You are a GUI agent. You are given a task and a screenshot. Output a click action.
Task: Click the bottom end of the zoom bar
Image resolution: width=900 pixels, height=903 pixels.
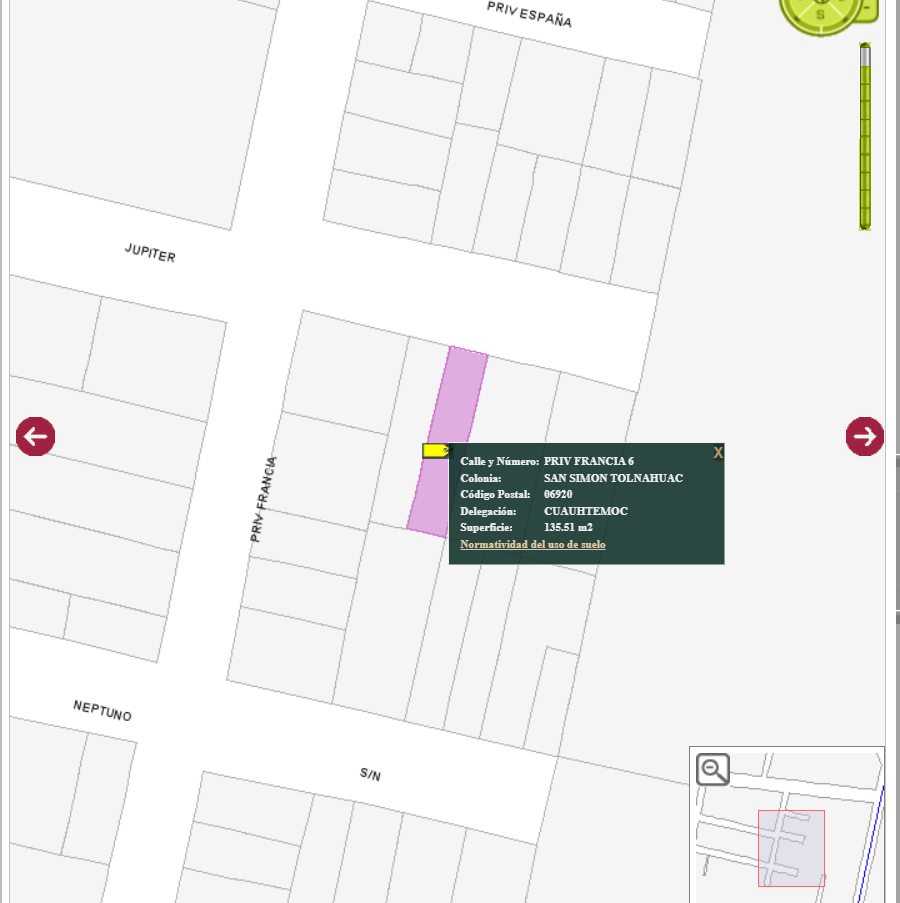coord(865,226)
